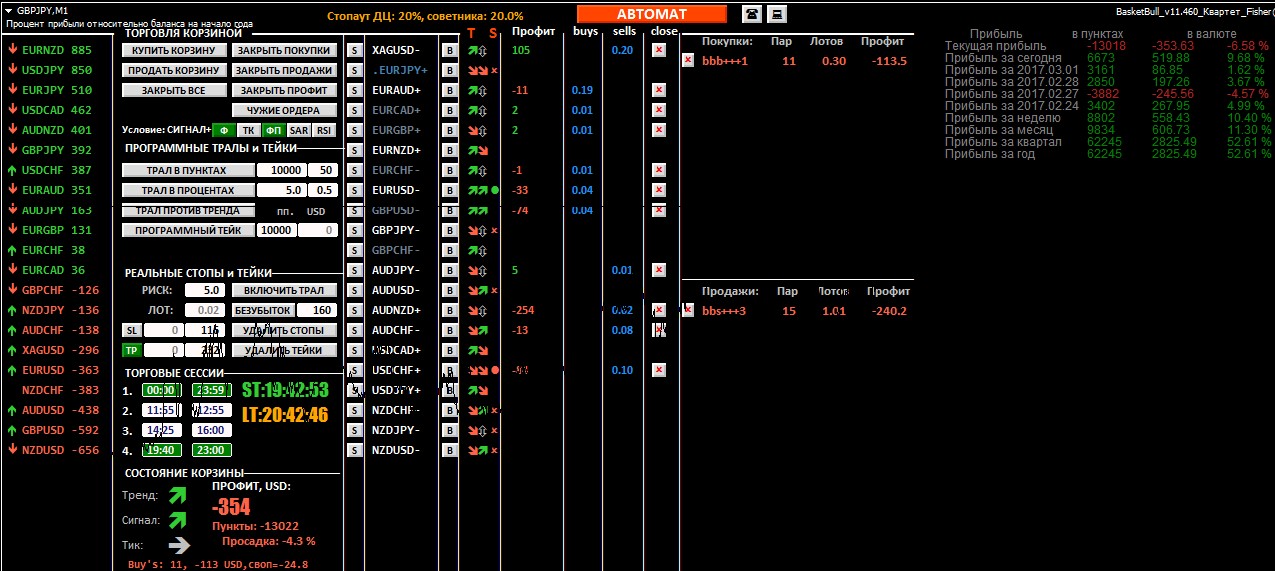The image size is (1275, 571).
Task: Click ВКЛЮЧИТЬ ТРАЛ button
Action: point(284,290)
